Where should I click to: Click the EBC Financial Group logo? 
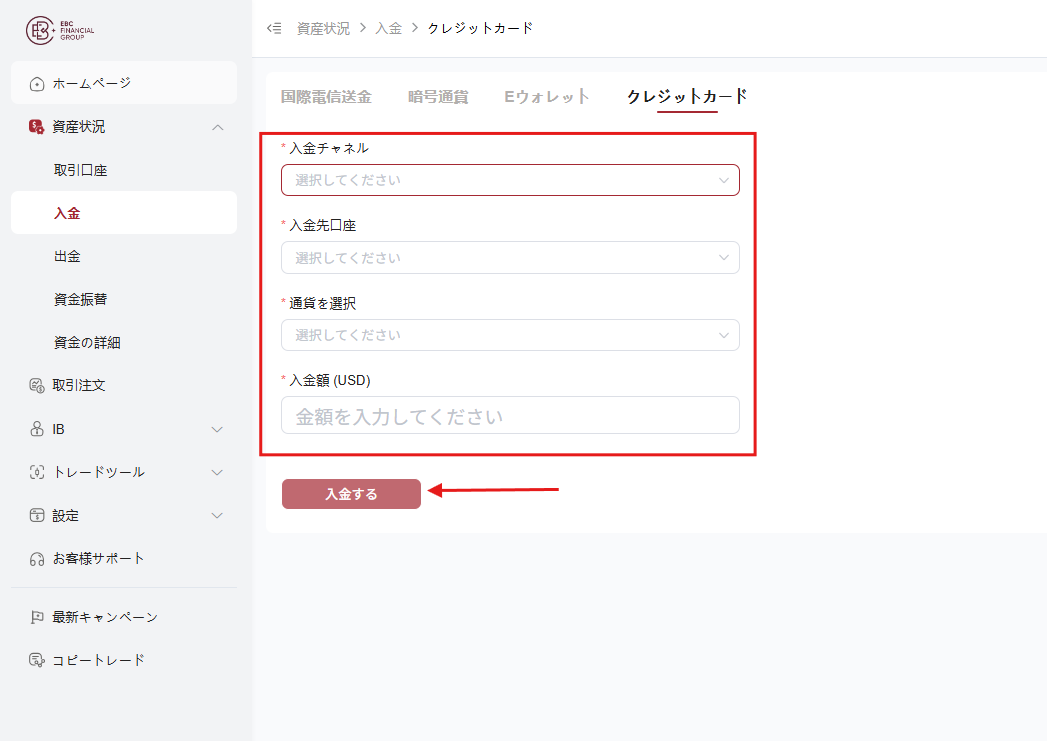[x=60, y=30]
